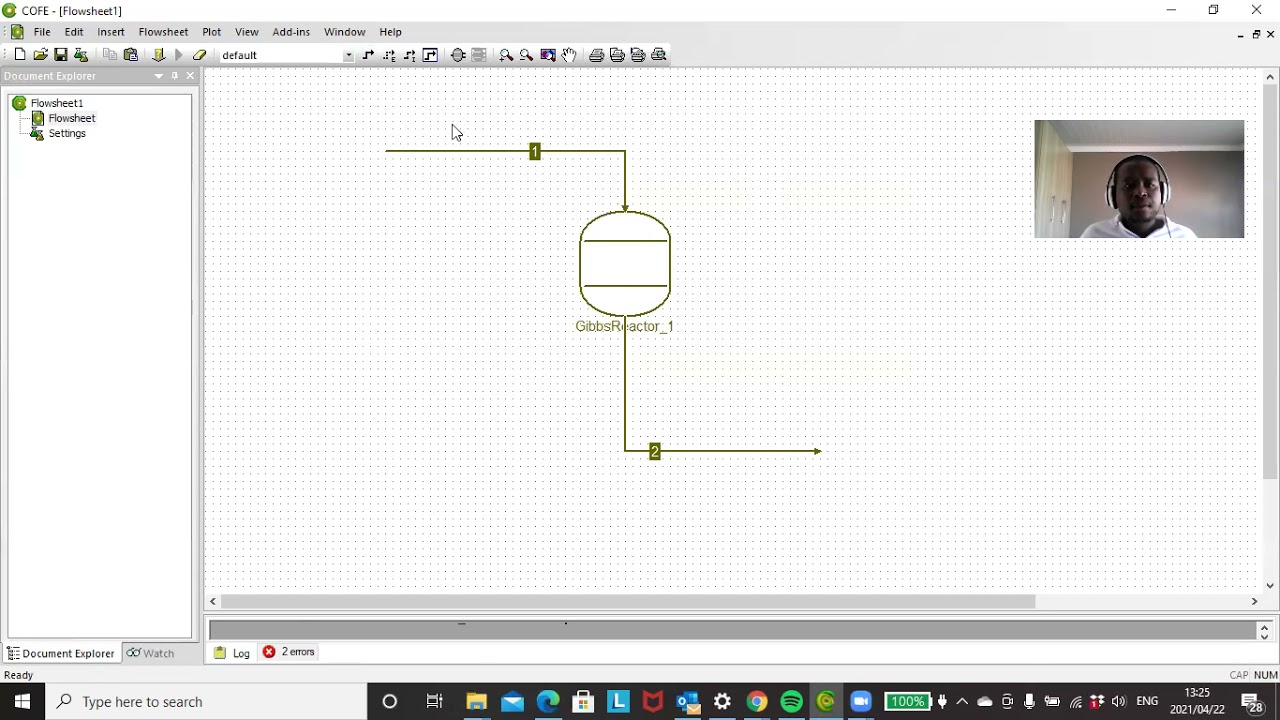Select the hand pan tool

tap(569, 55)
